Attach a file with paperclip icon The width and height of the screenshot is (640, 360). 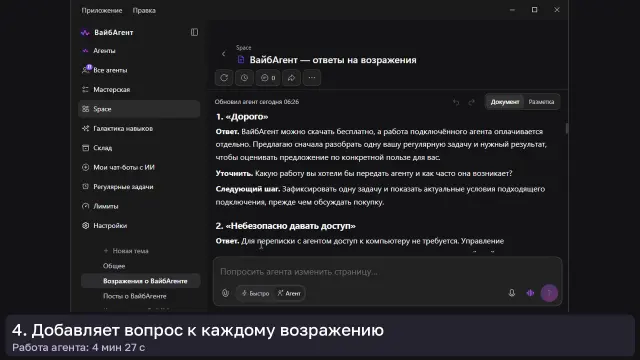tap(225, 293)
